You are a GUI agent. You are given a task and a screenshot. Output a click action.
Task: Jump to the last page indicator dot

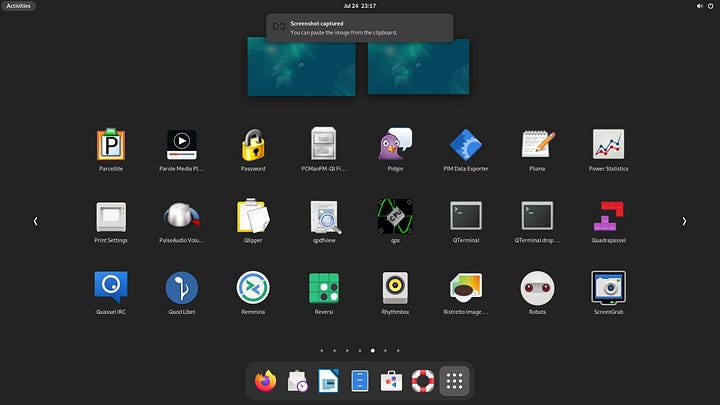point(398,351)
